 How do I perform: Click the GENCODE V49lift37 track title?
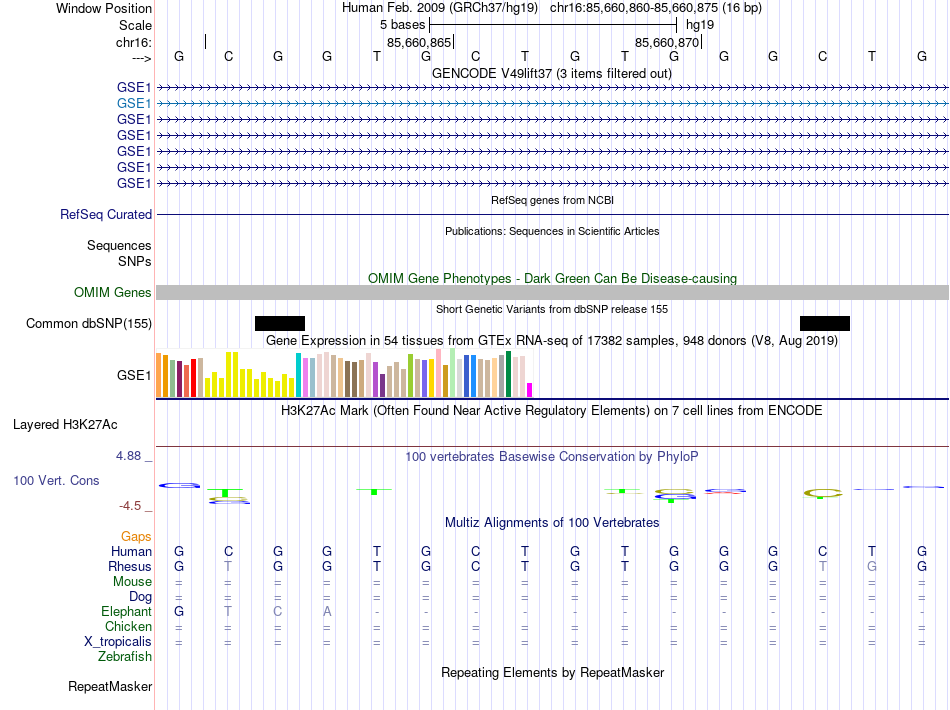click(552, 74)
